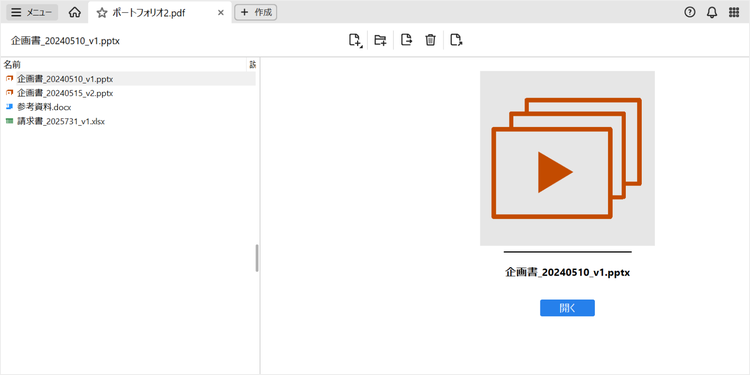Click the Word icon beside 参考資料.docx
Image resolution: width=750 pixels, height=375 pixels.
pos(9,107)
